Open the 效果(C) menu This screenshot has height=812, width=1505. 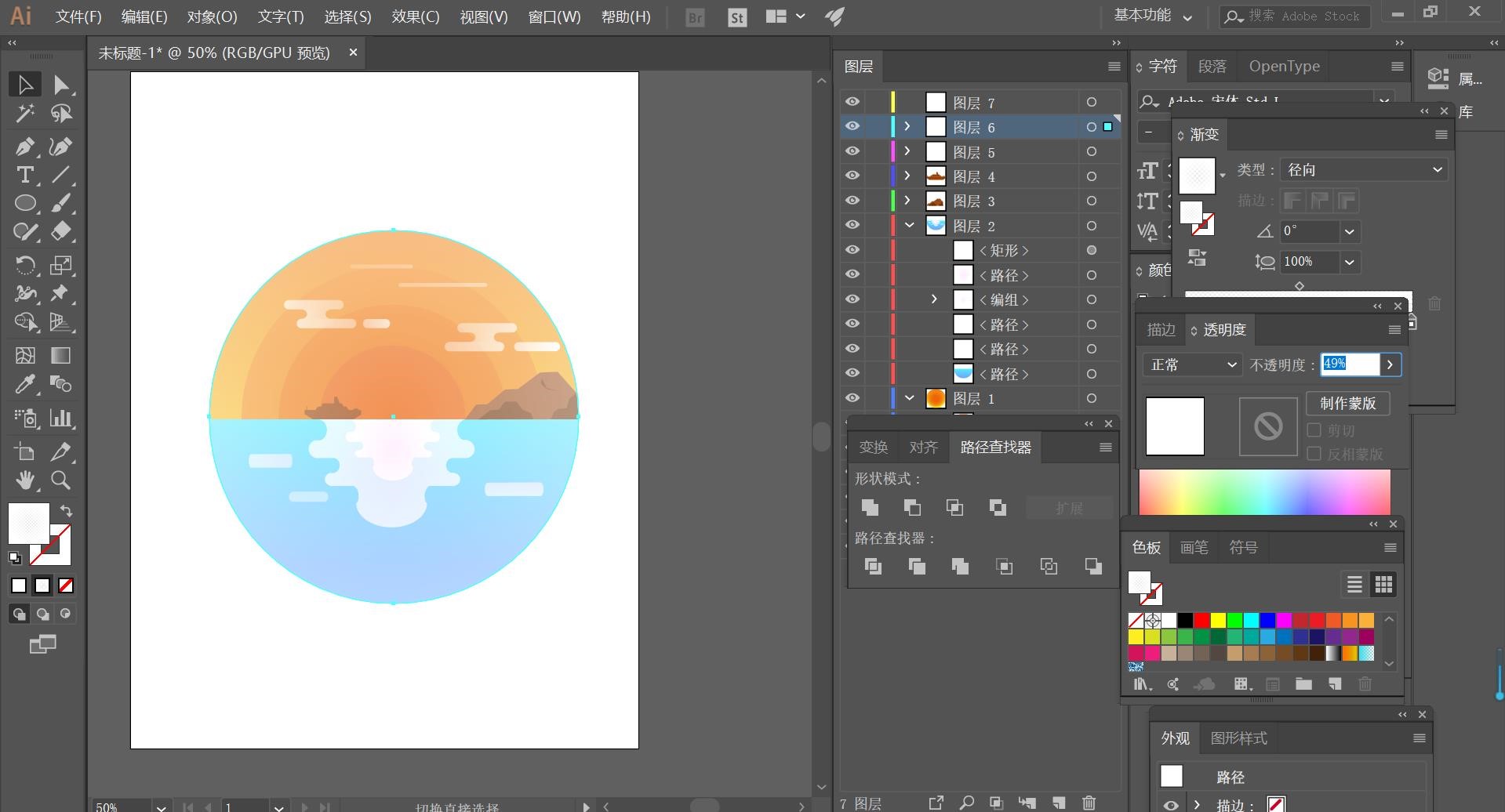coord(415,16)
